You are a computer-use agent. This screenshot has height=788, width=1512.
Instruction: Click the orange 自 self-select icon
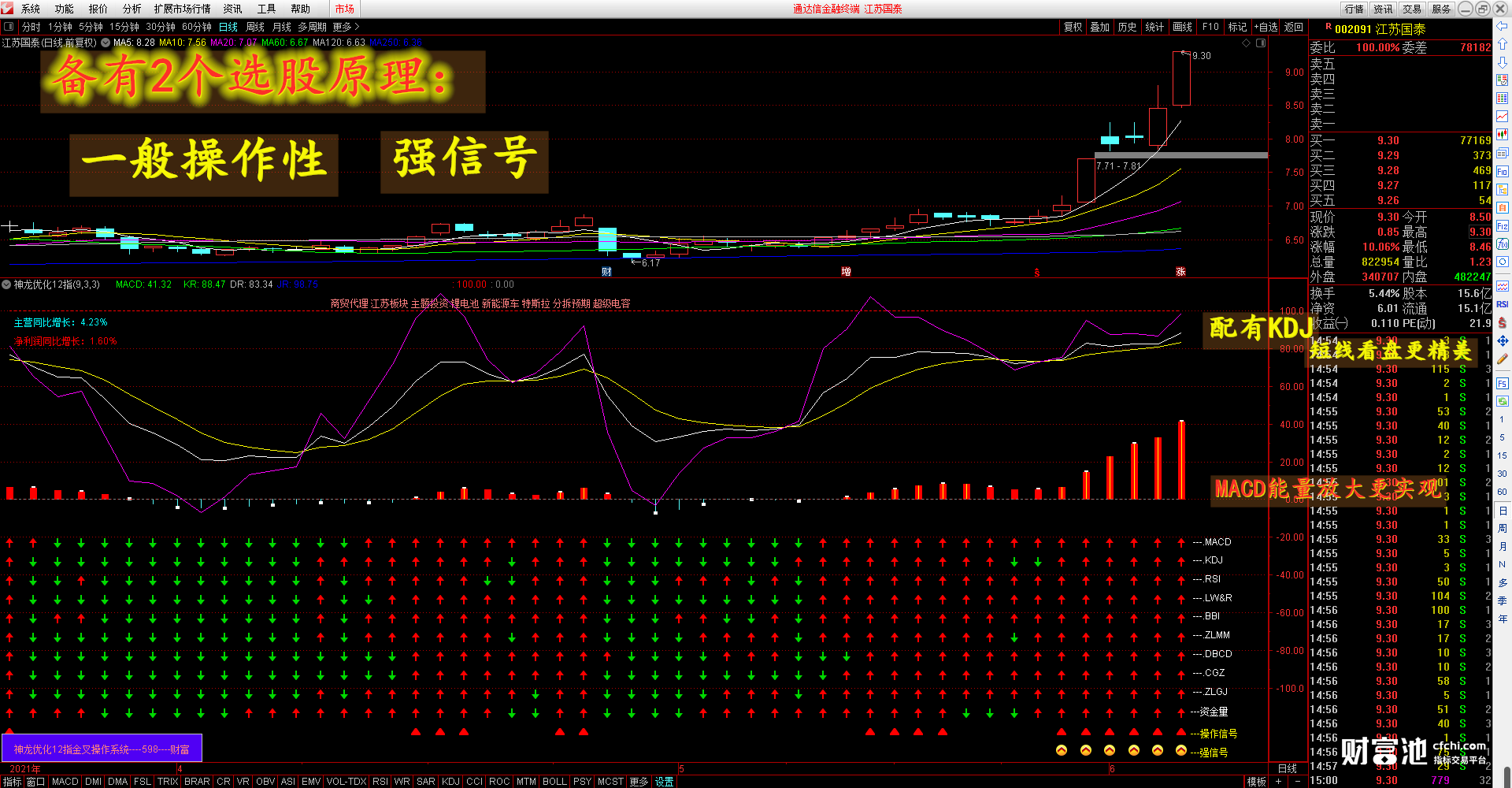[1502, 207]
